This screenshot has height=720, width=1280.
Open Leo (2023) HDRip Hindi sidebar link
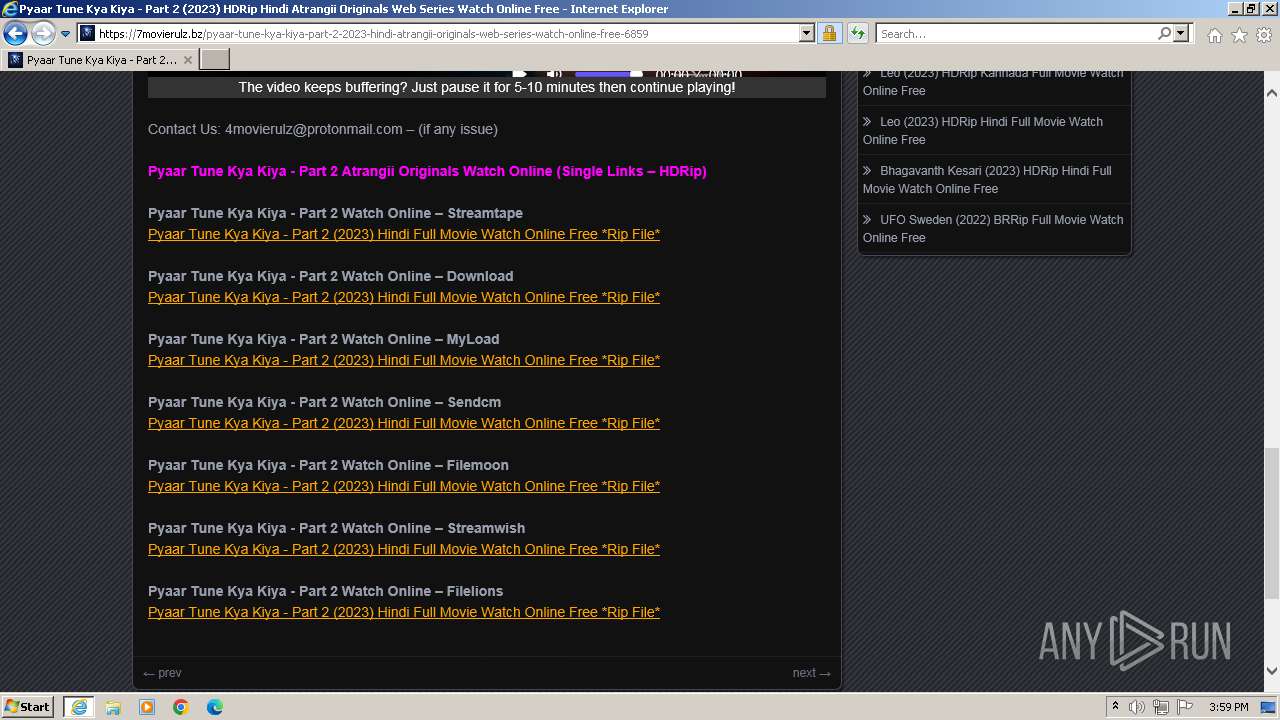click(x=983, y=130)
